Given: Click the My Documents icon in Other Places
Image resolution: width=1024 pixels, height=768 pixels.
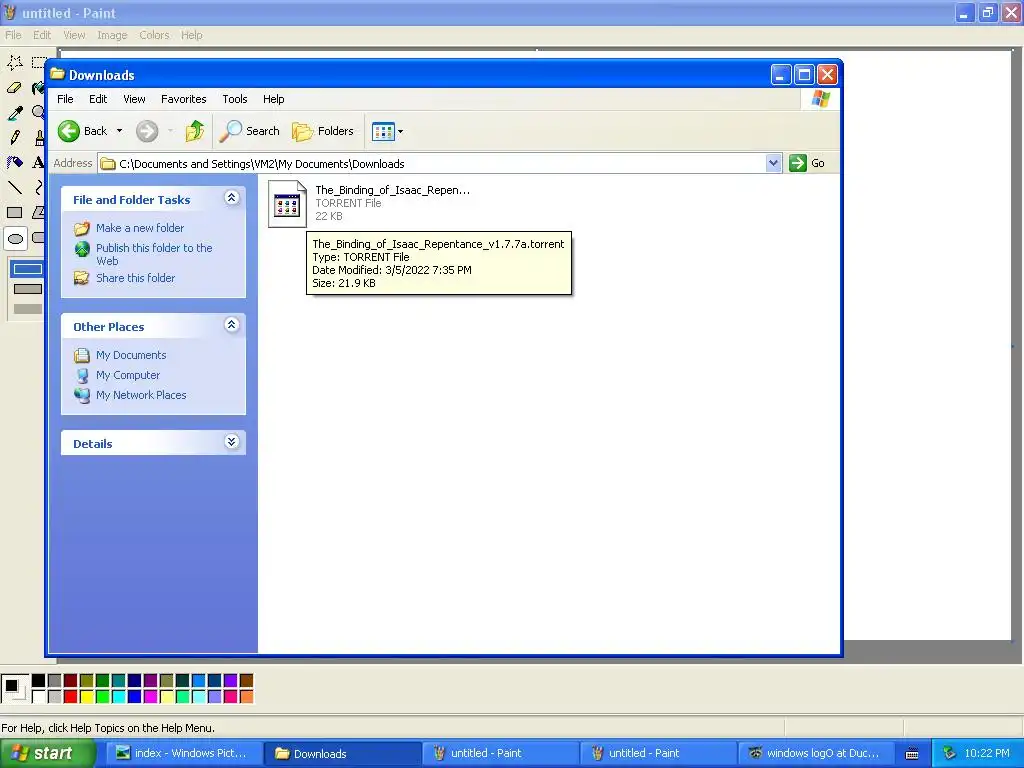Looking at the screenshot, I should [82, 355].
